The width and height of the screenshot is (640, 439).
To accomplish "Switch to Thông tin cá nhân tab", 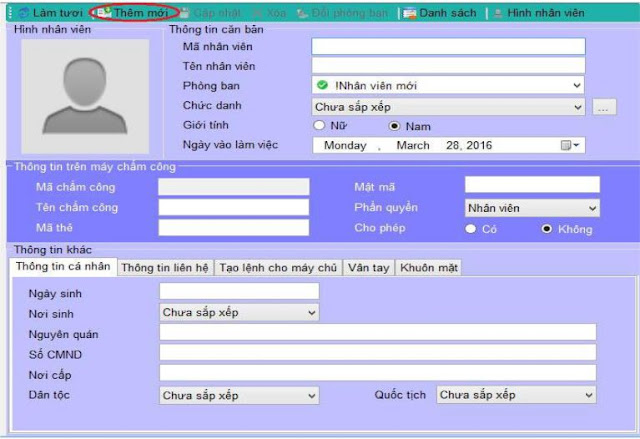I will point(63,266).
